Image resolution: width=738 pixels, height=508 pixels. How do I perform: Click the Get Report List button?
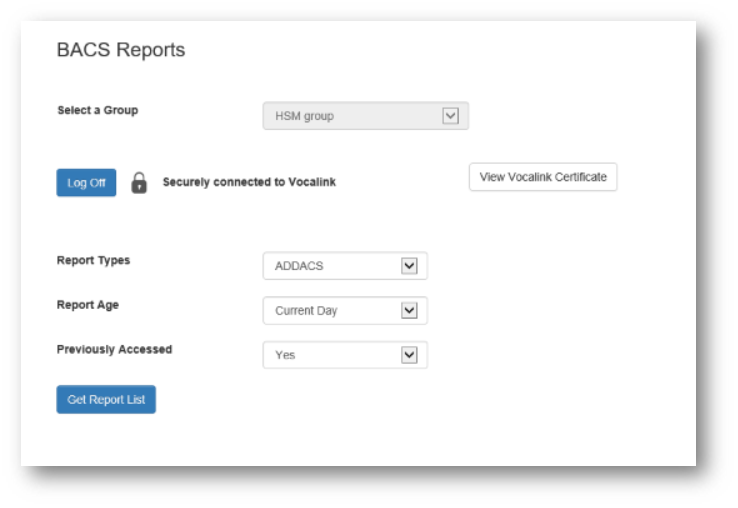coord(106,400)
